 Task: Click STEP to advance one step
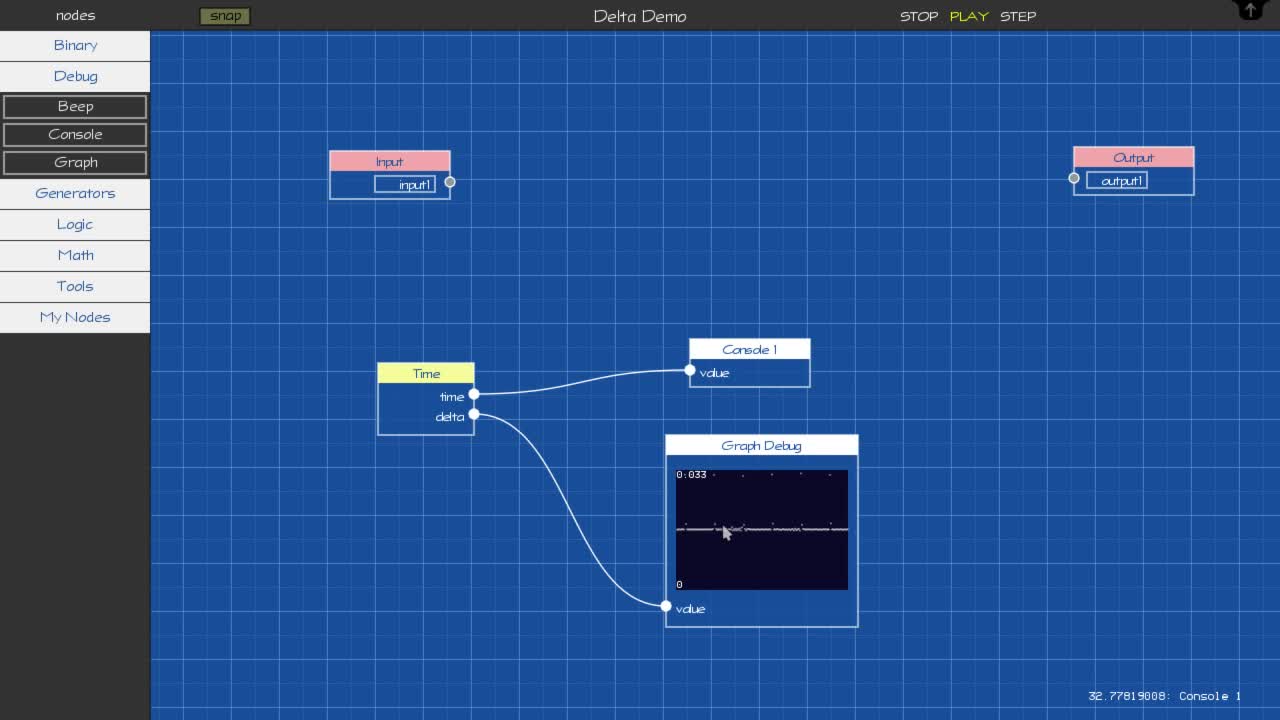1018,16
